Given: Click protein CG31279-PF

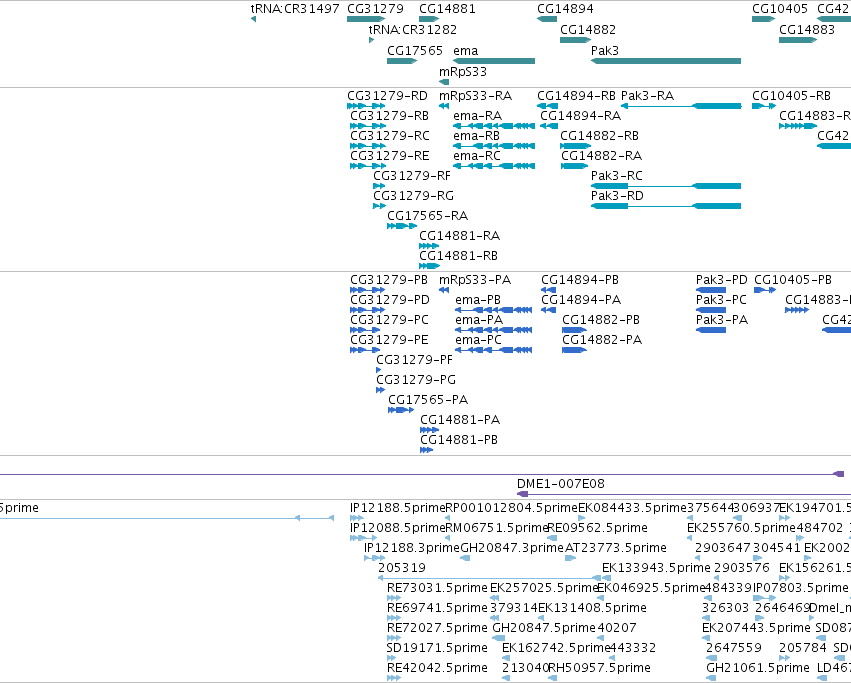Looking at the screenshot, I should 379,370.
